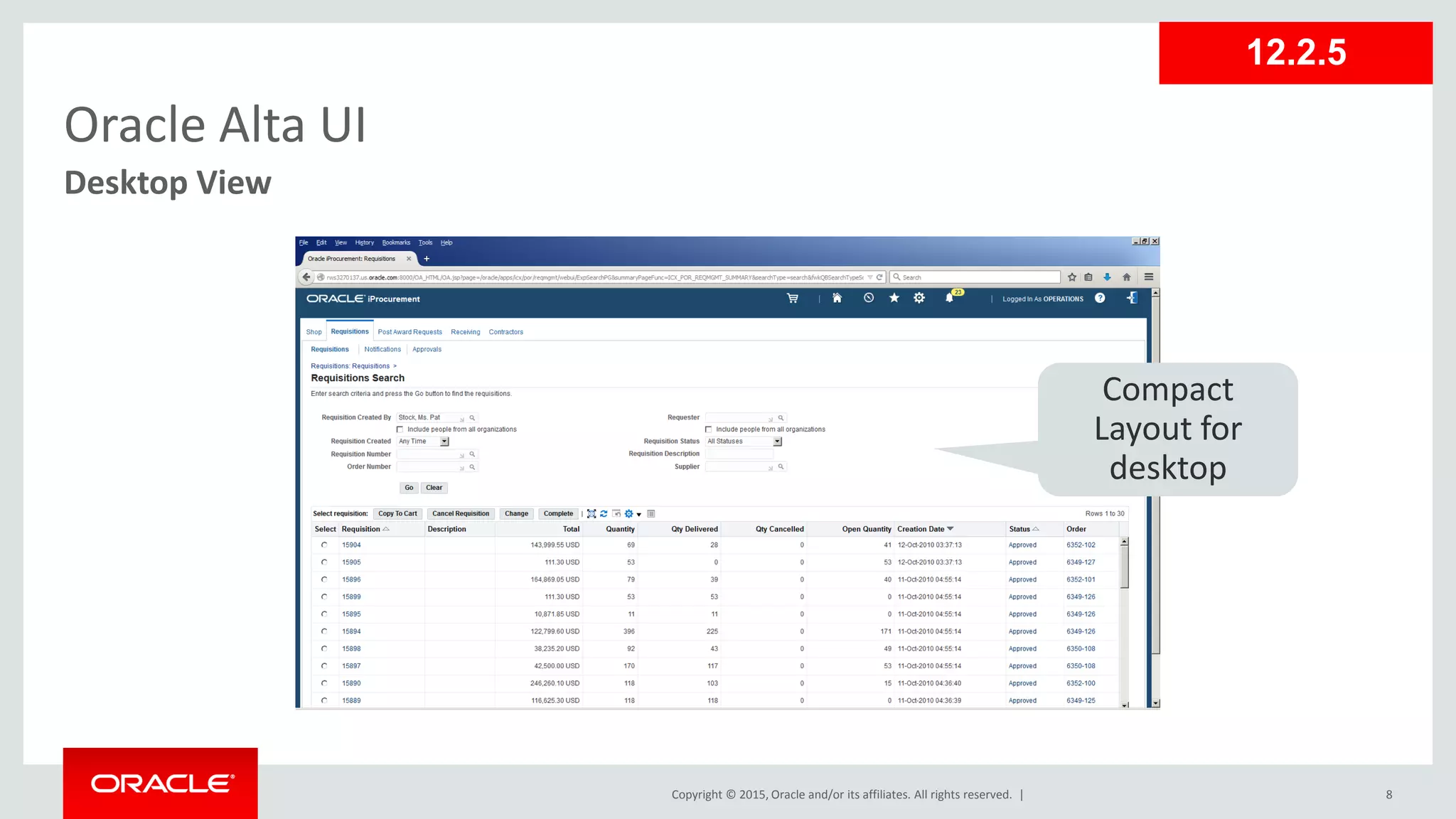Switch to the Contractors tab
Screen dimensions: 1456x819
point(505,332)
